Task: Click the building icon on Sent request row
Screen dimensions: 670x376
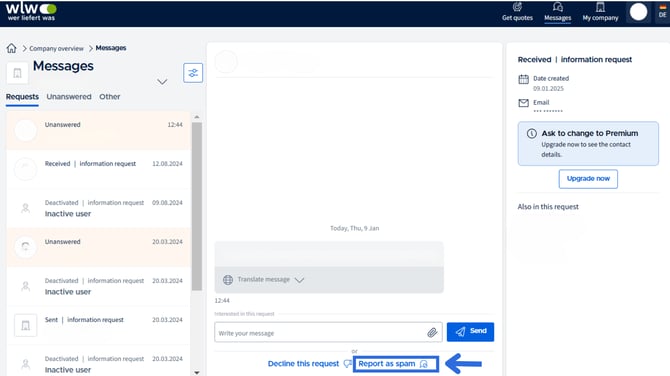Action: pyautogui.click(x=26, y=326)
